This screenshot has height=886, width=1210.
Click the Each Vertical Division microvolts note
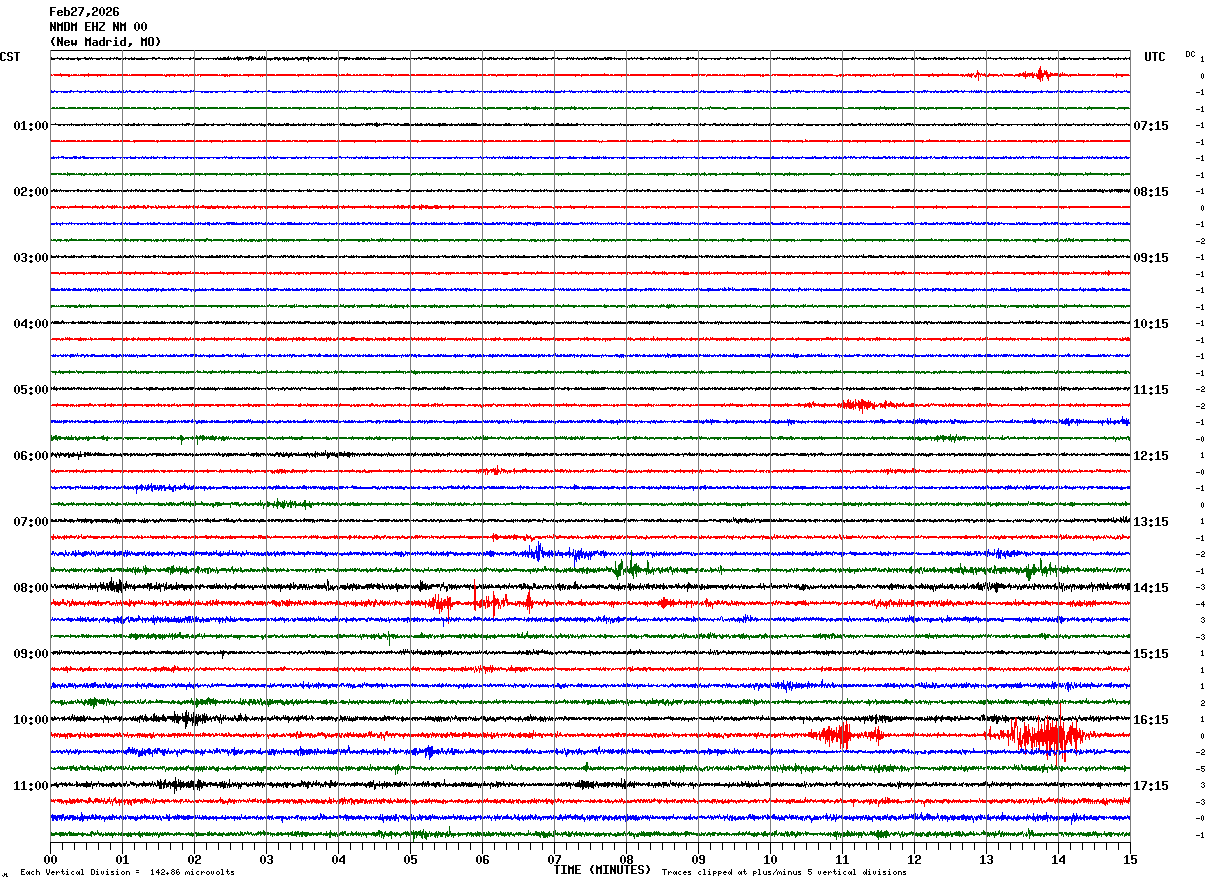coord(127,872)
